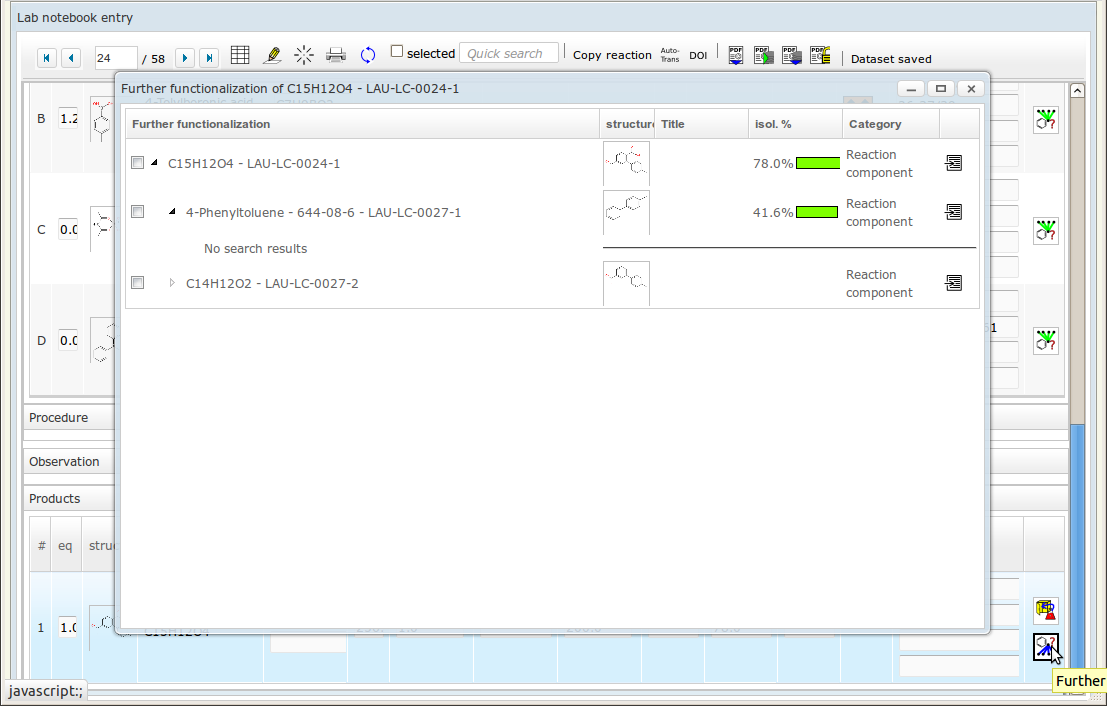Screen dimensions: 1107x706
Task: Collapse the C15H12O4 root tree node
Action: [x=154, y=163]
